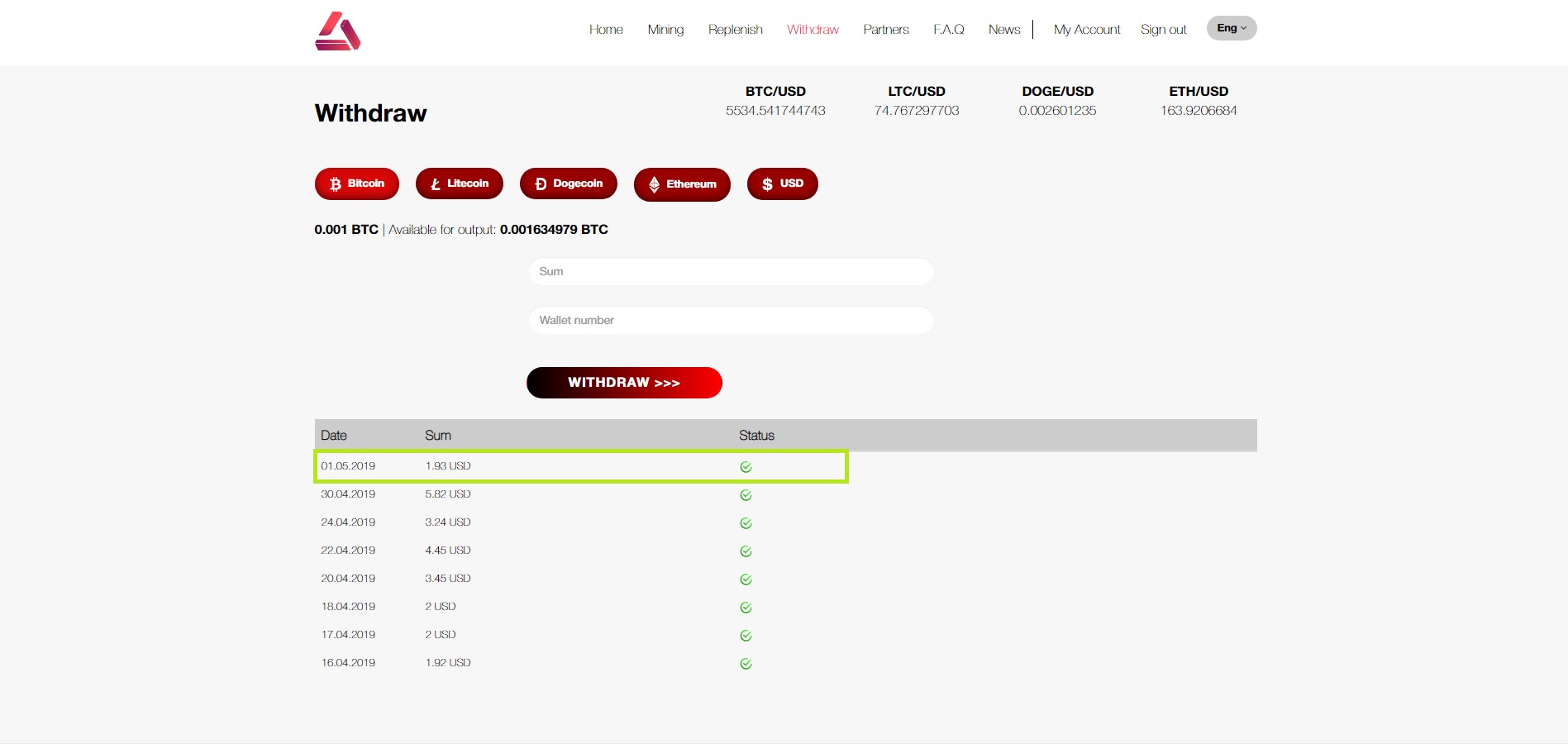Click the date 18.04.2019

point(348,607)
